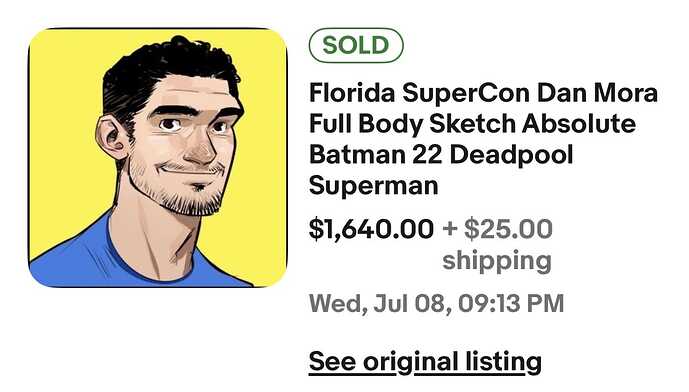This screenshot has height=392, width=689.
Task: Click the word original in the link
Action: (x=410, y=363)
